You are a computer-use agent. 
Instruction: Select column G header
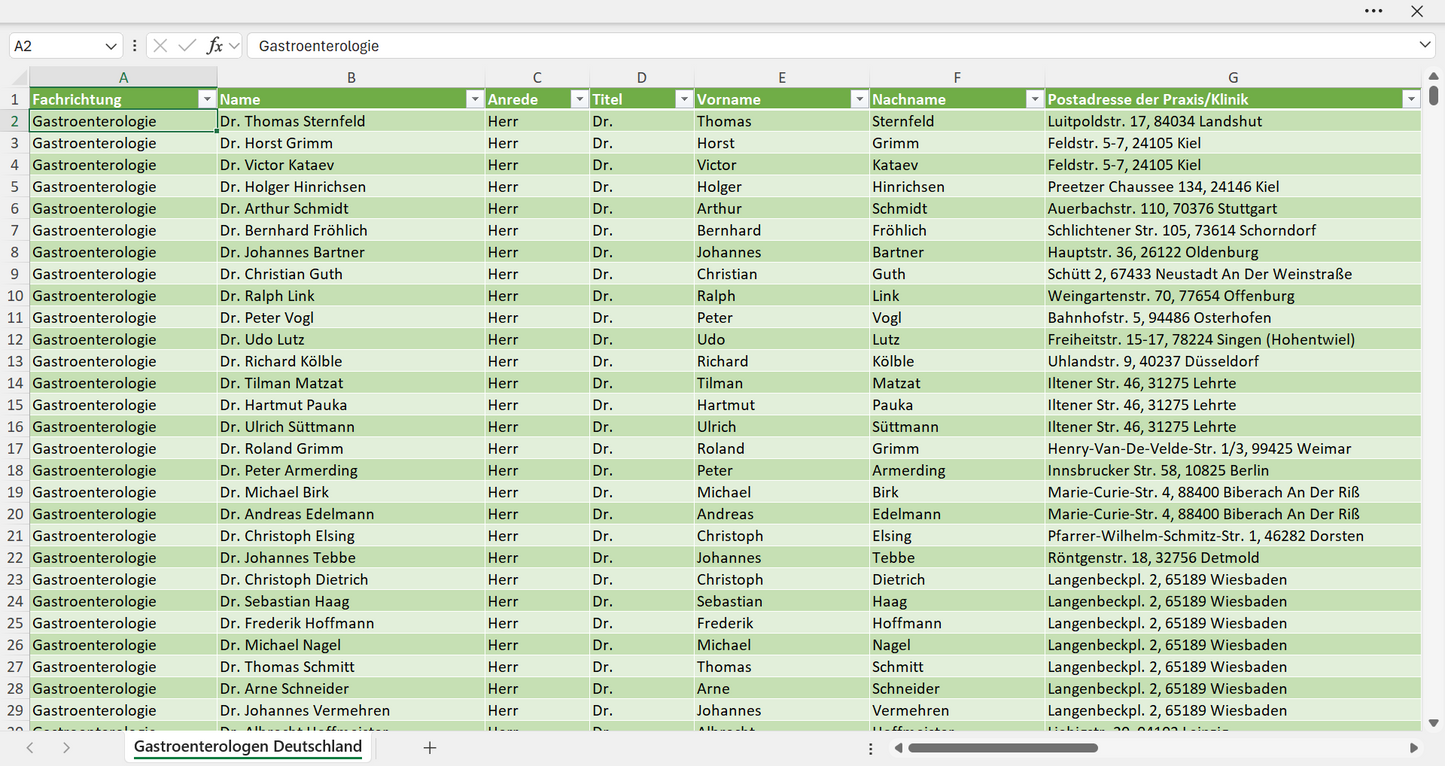1233,78
